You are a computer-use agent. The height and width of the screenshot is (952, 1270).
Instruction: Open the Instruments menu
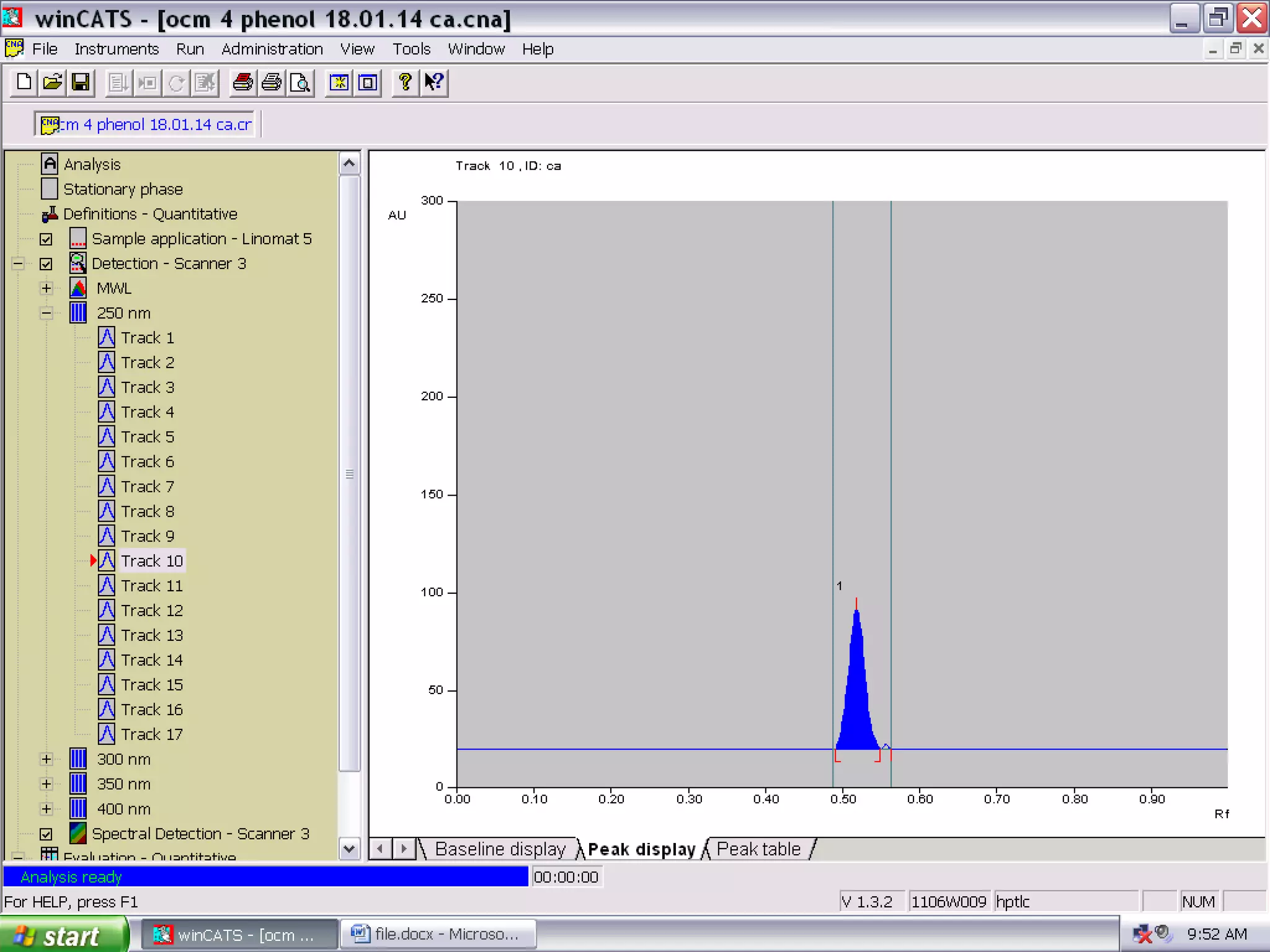click(x=117, y=49)
